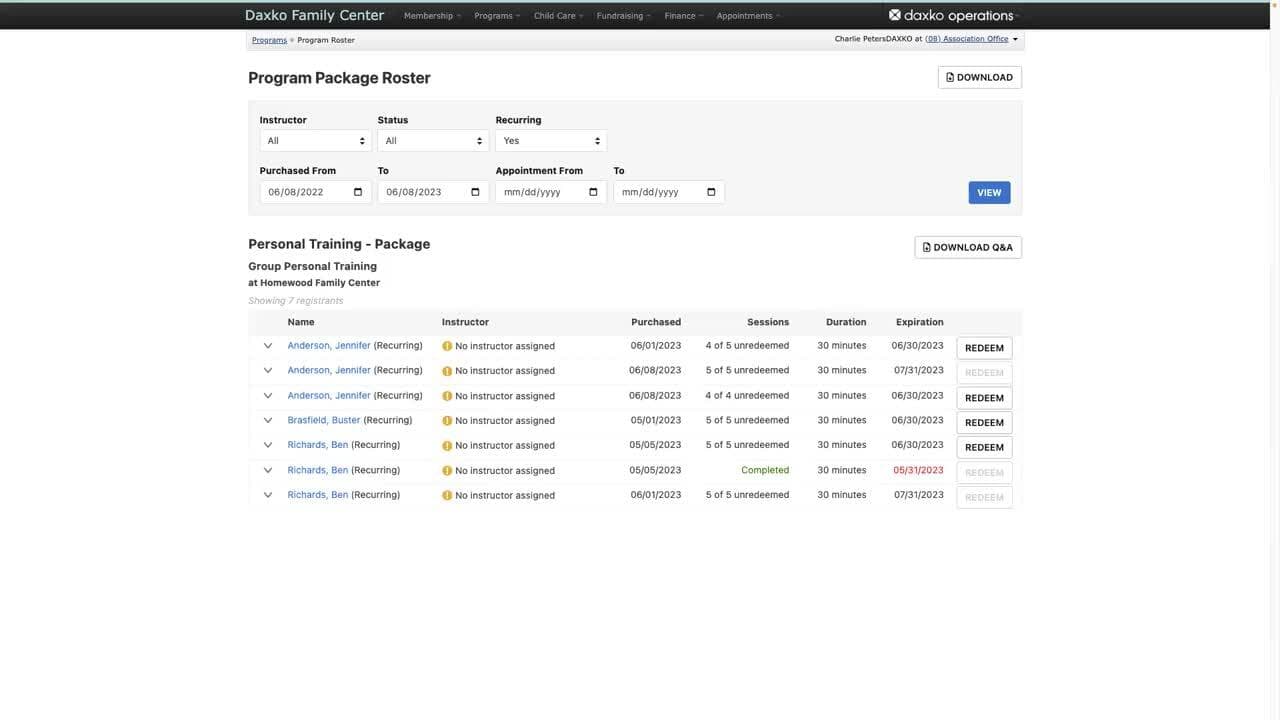Click the blue VIEW button
The width and height of the screenshot is (1280, 720).
click(989, 192)
